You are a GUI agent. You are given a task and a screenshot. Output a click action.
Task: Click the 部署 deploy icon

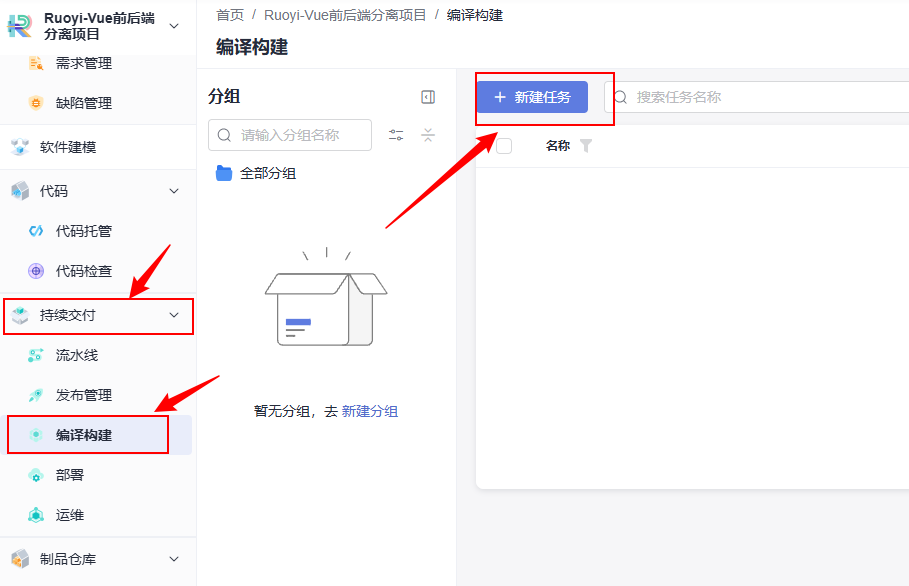(x=36, y=475)
